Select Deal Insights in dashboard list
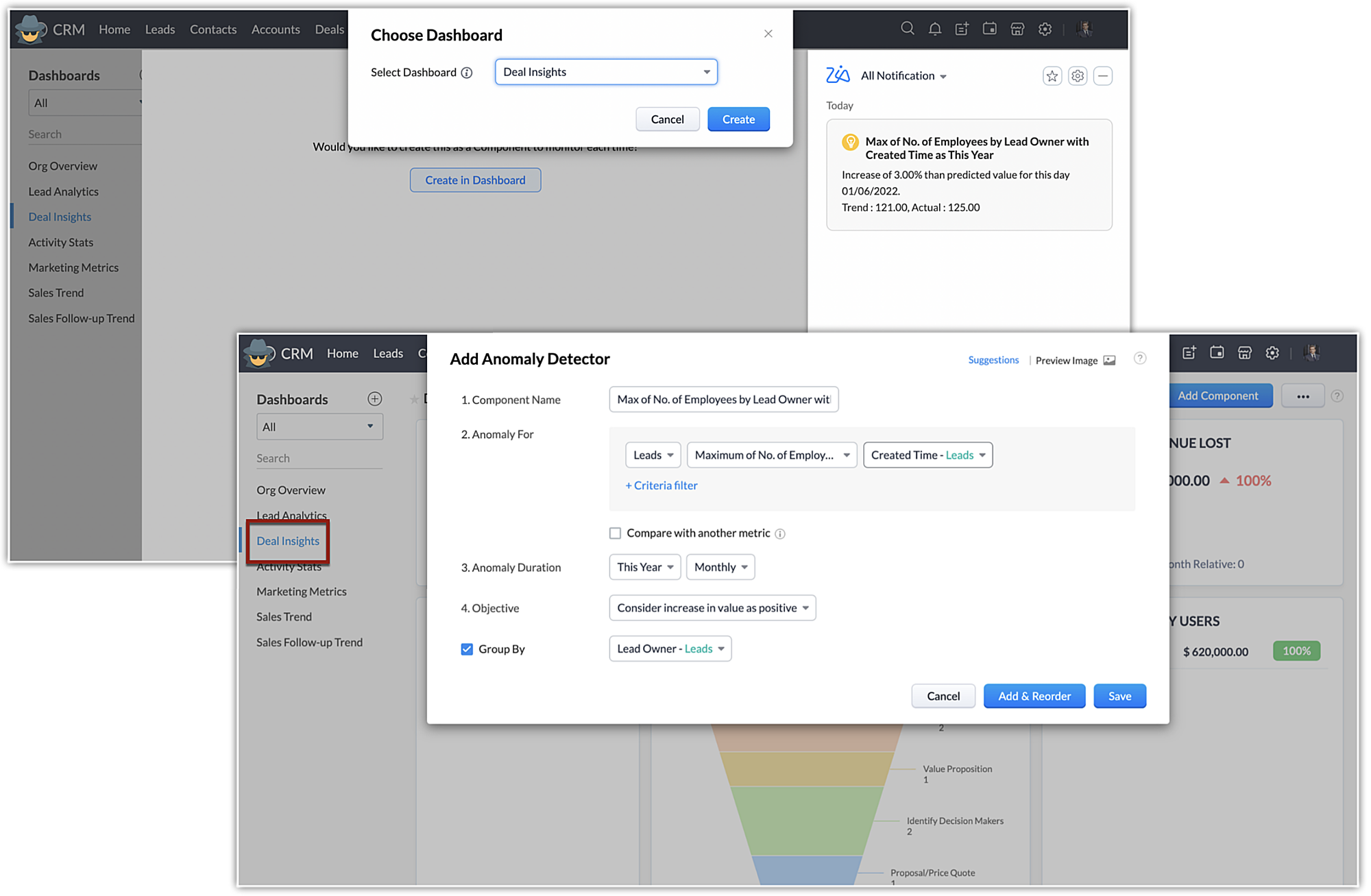Viewport: 1371px width, 896px height. pos(288,541)
